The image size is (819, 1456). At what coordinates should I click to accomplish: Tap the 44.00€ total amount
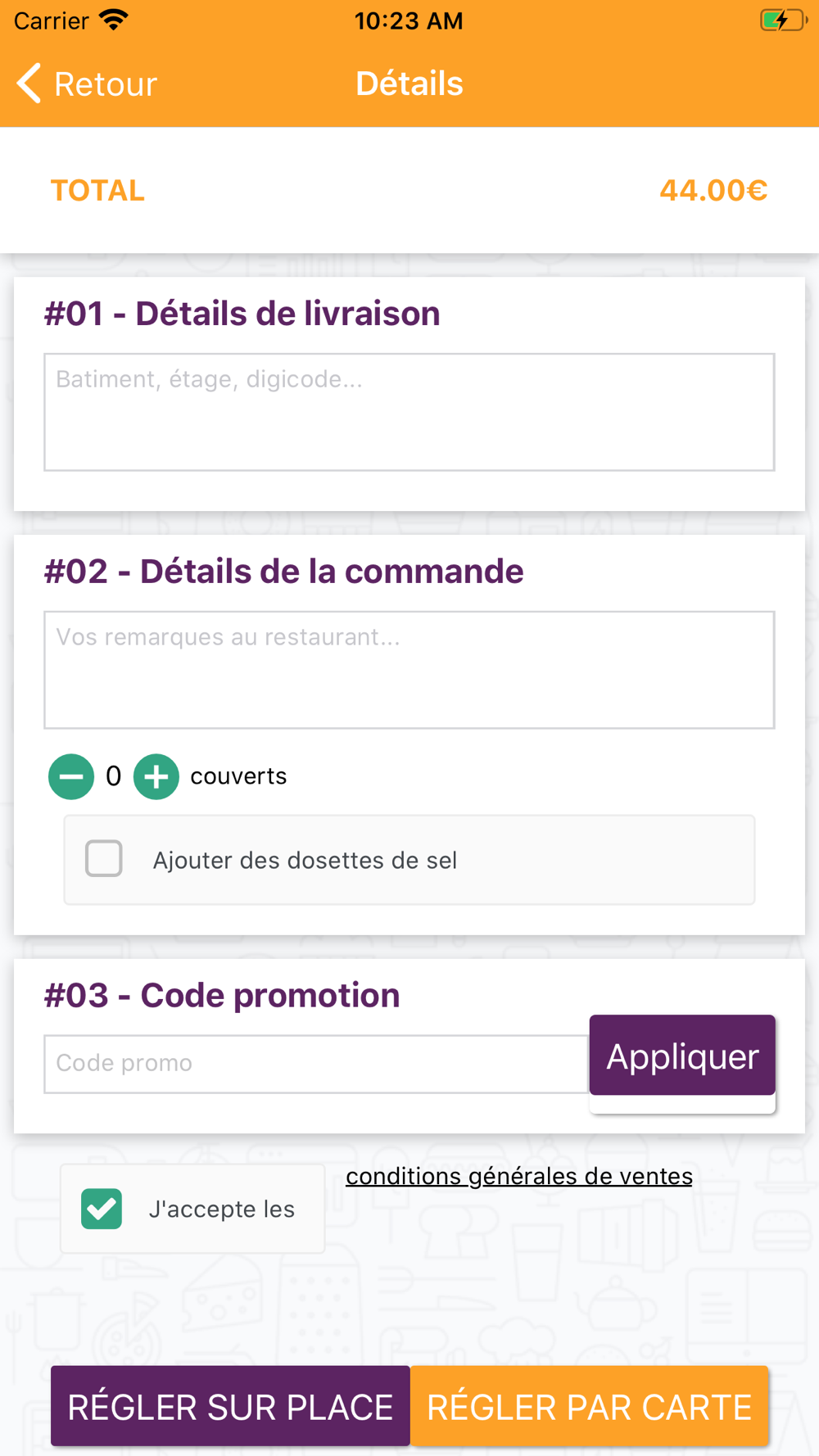pyautogui.click(x=713, y=190)
